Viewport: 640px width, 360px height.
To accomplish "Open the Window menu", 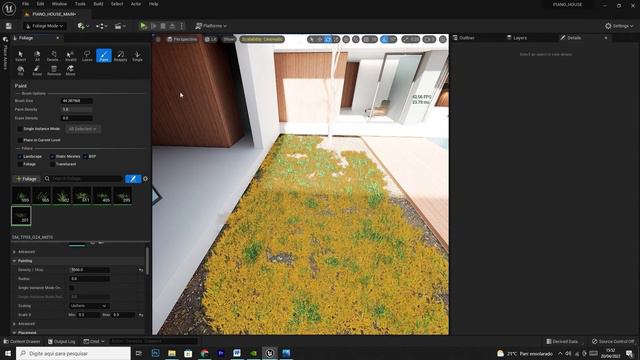I will click(x=59, y=4).
